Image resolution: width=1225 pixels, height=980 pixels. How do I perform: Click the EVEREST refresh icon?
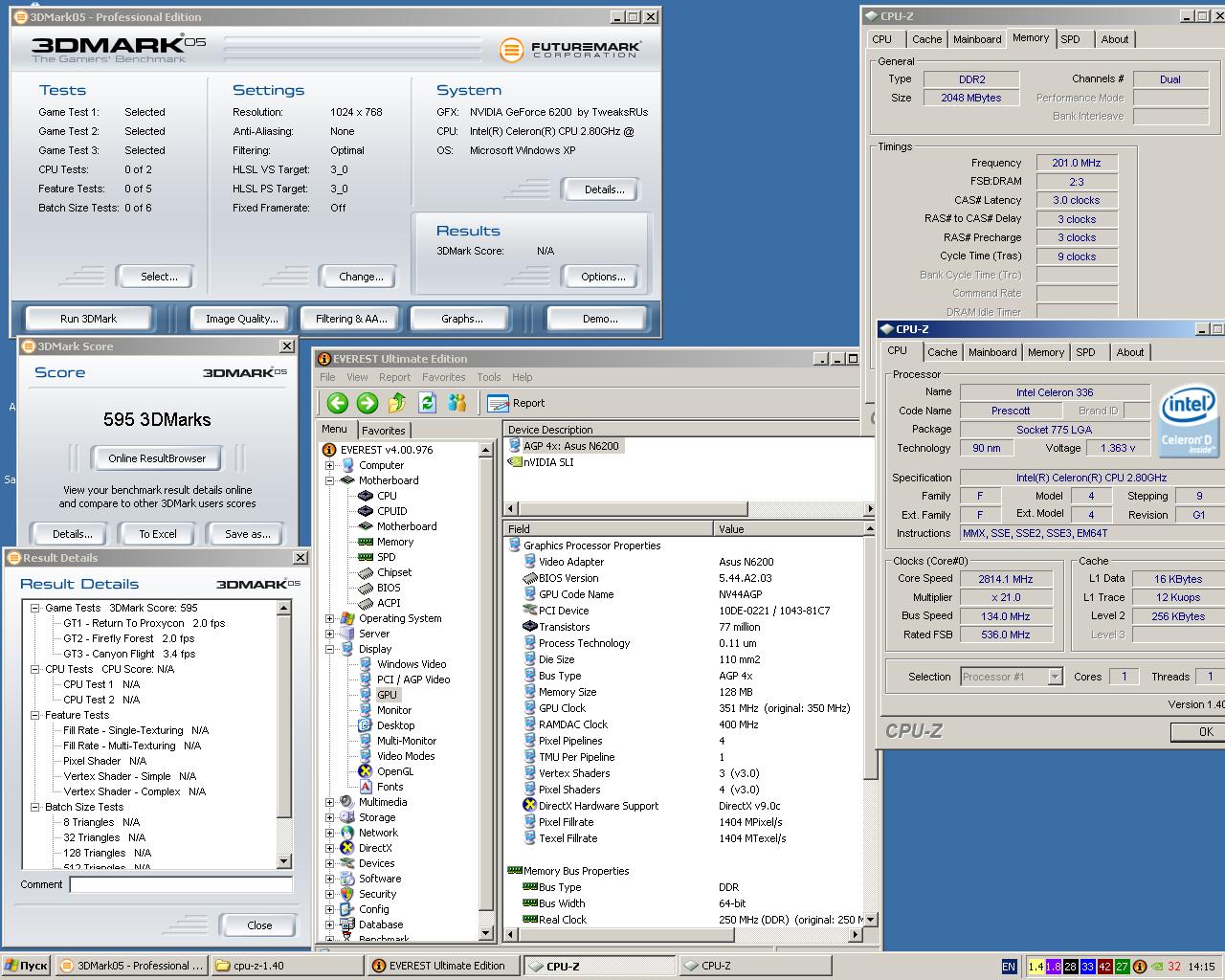427,403
